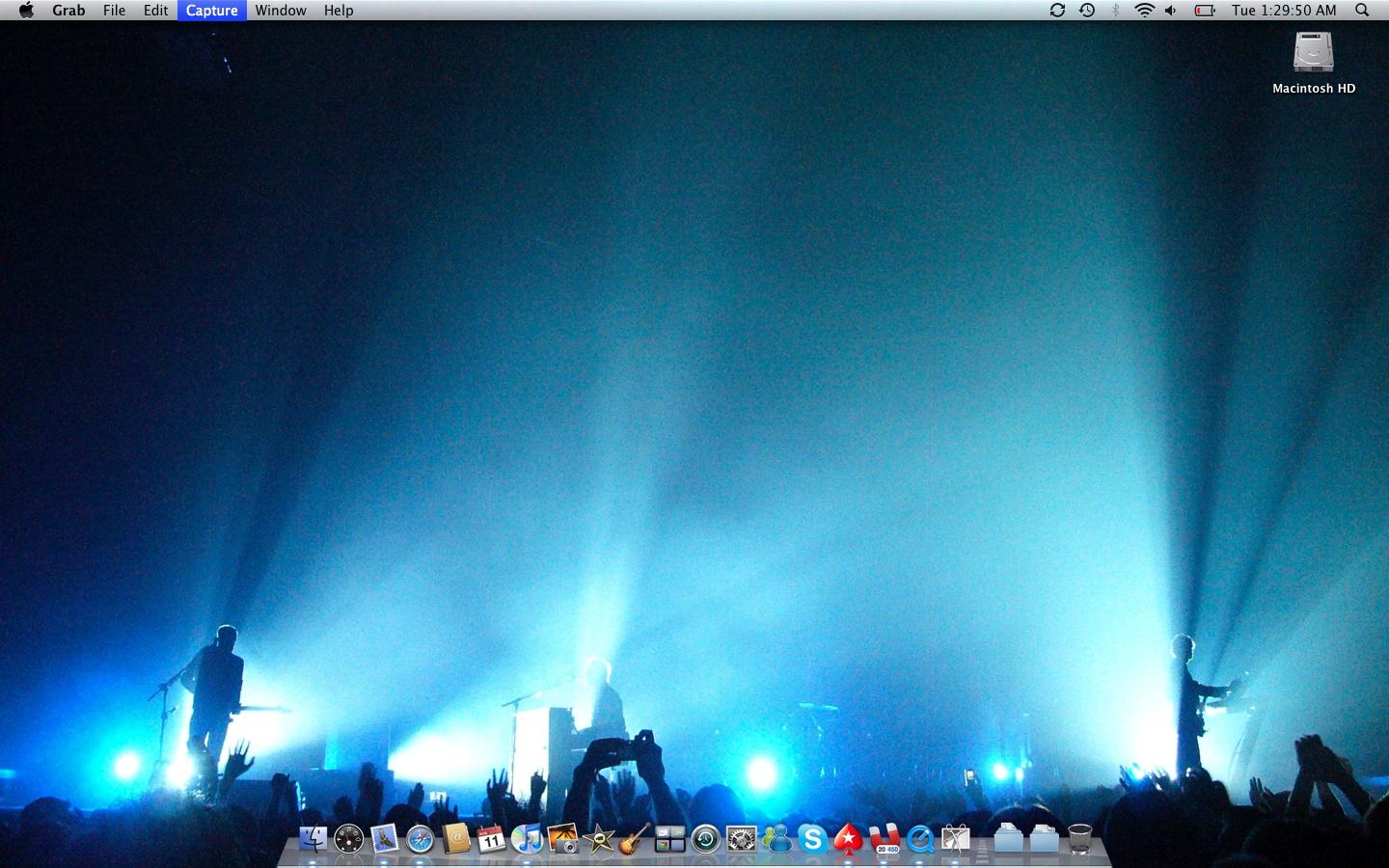Click the battery status icon
This screenshot has height=868, width=1389.
[1205, 11]
